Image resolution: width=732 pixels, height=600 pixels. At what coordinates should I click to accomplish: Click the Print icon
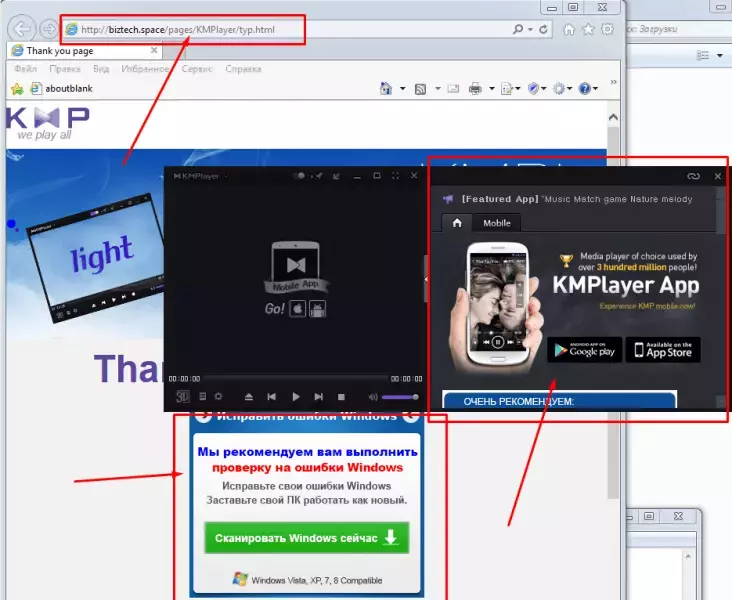[x=475, y=88]
